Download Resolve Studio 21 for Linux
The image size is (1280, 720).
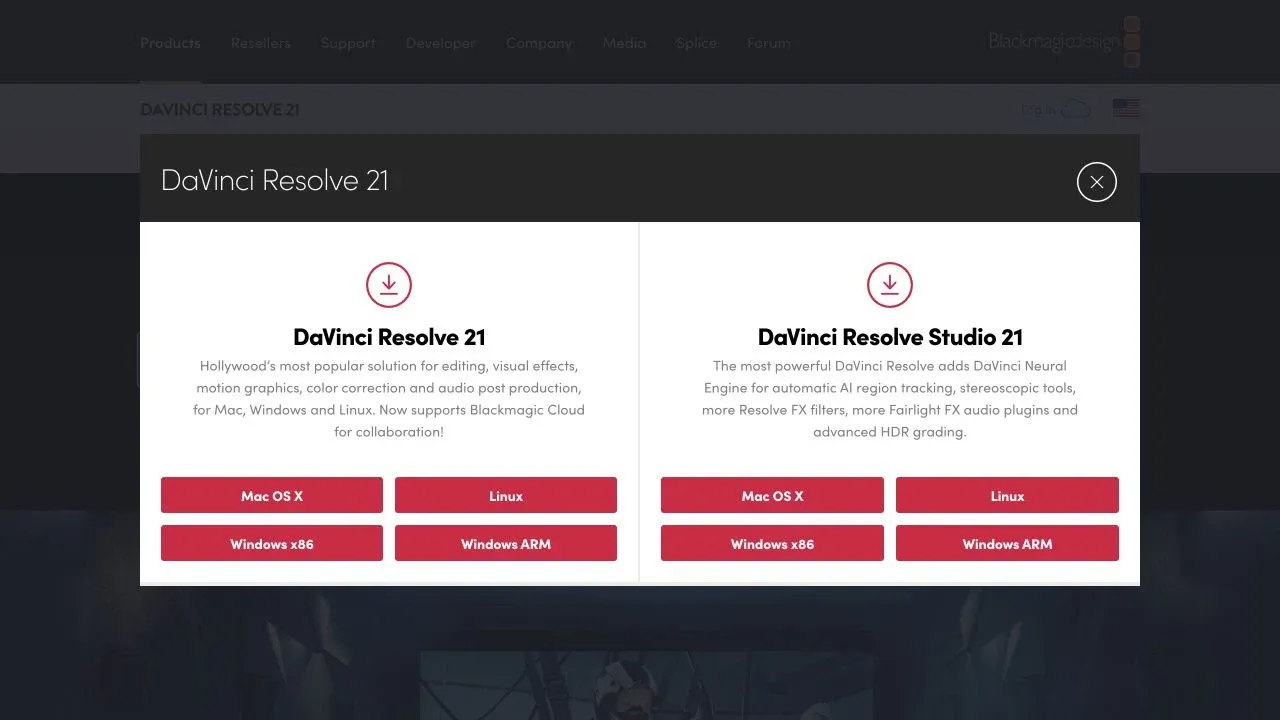click(1007, 495)
